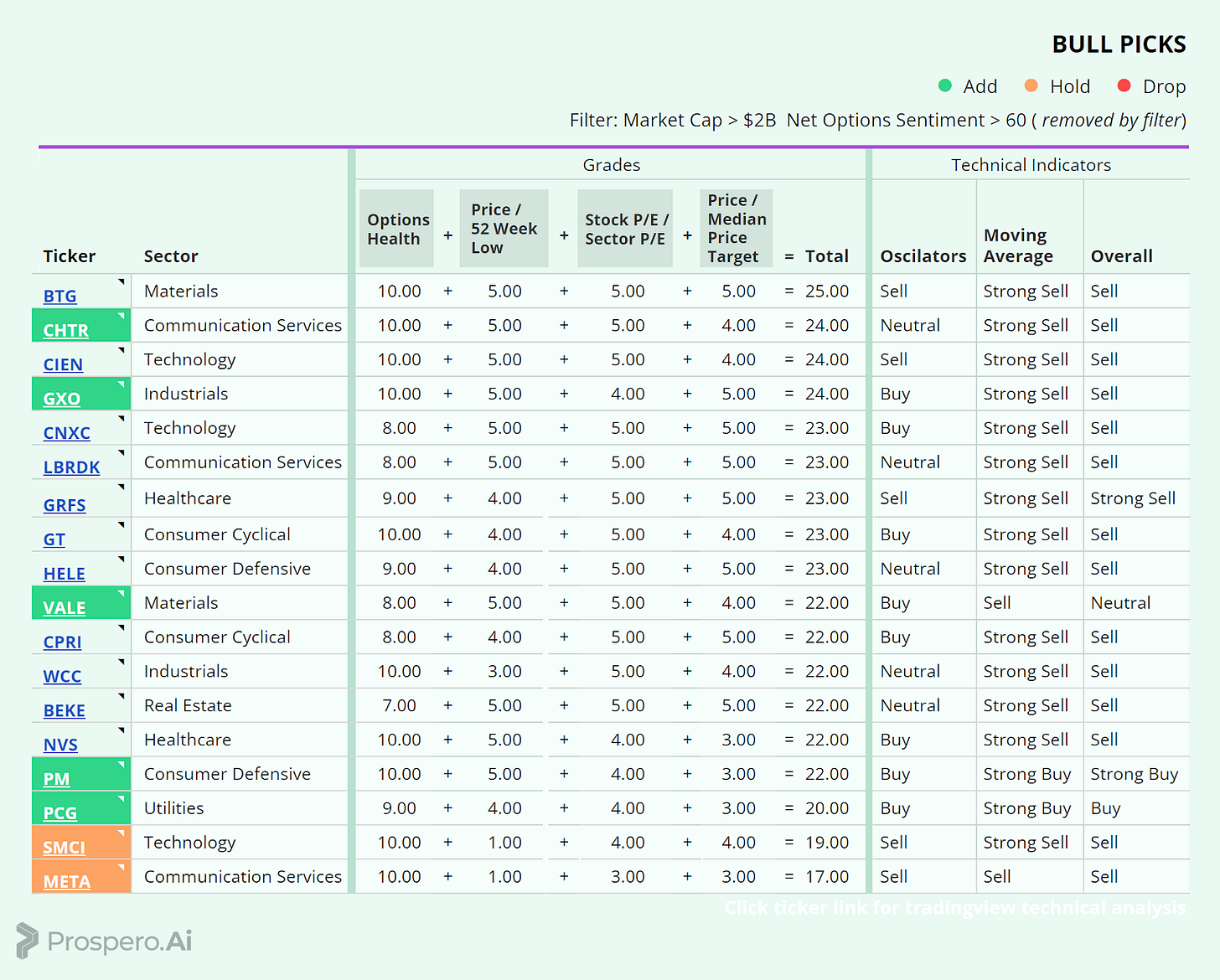Click the green Add legend dot

(945, 85)
